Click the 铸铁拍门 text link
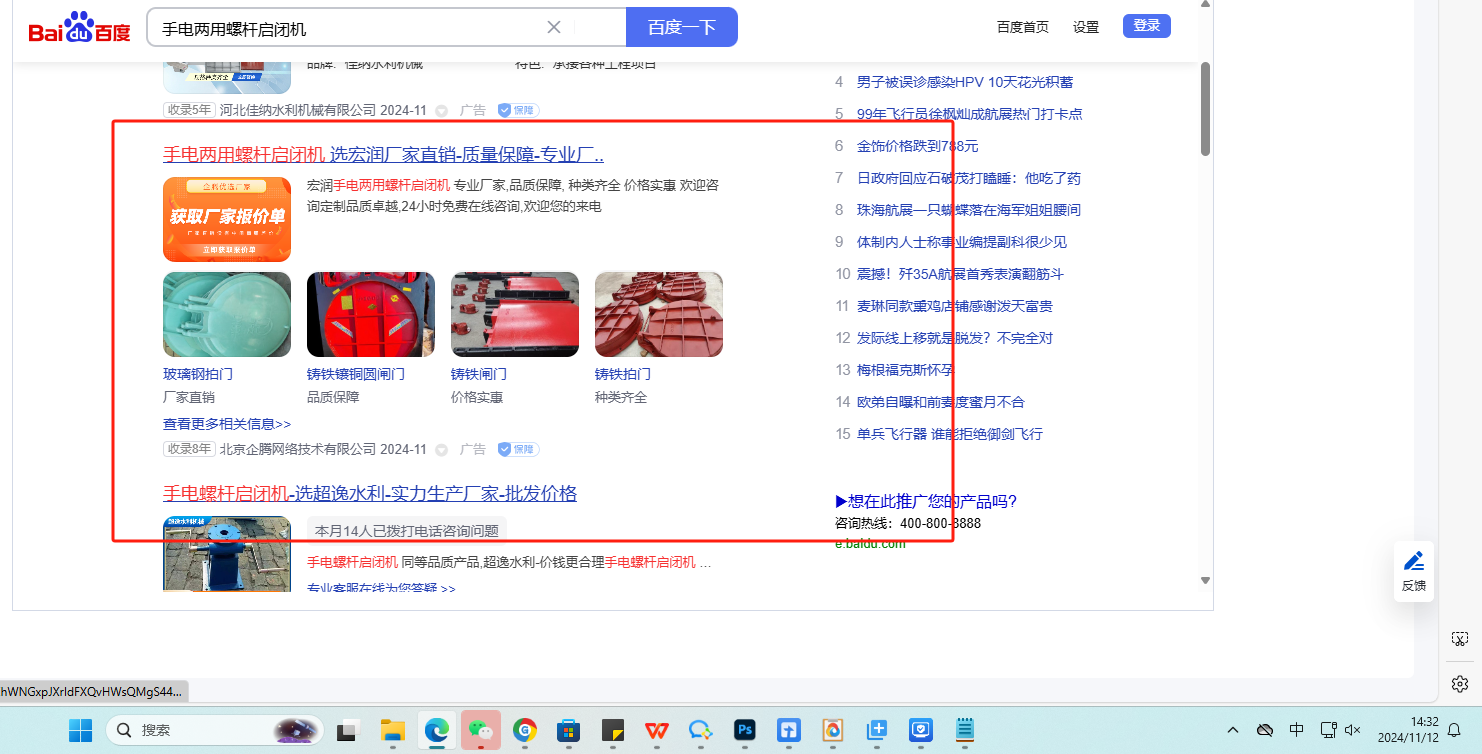Screen dimensions: 1482x754 point(623,374)
